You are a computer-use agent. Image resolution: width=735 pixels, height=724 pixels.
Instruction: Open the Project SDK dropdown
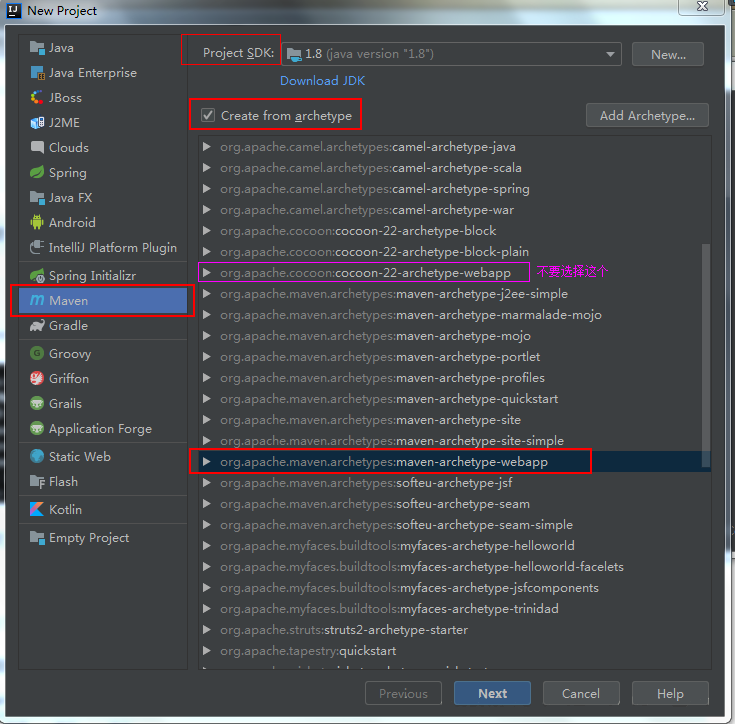tap(610, 54)
